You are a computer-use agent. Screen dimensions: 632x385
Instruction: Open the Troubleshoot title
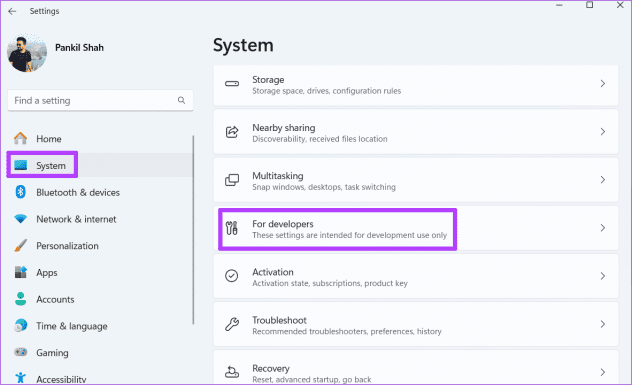click(279, 320)
